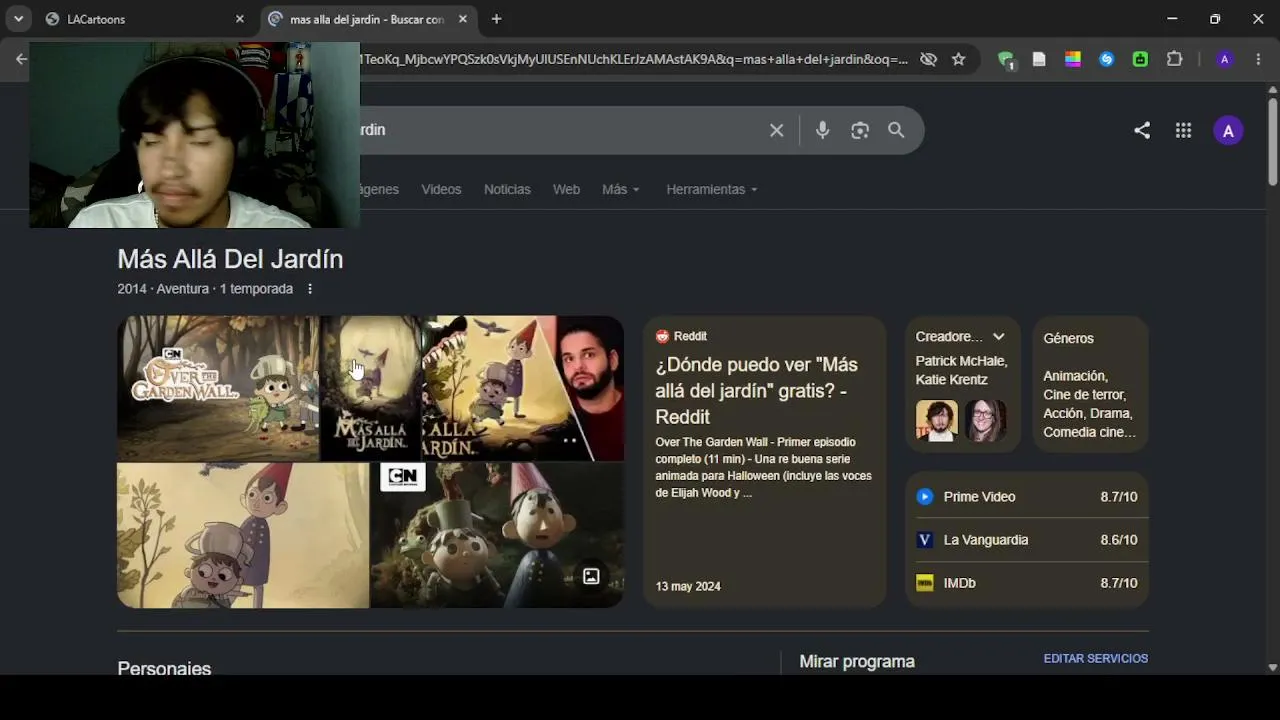Screen dimensions: 1280x720
Task: Open the Google apps grid
Action: (x=1183, y=130)
